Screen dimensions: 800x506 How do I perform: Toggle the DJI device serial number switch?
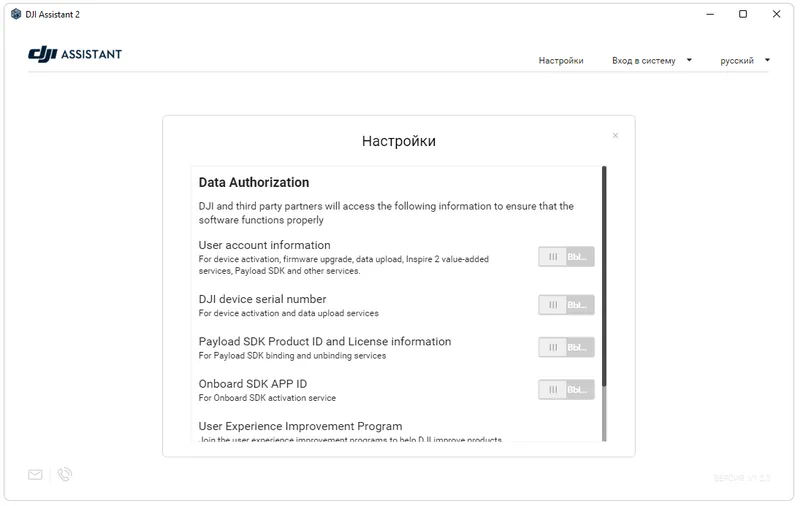tap(566, 304)
